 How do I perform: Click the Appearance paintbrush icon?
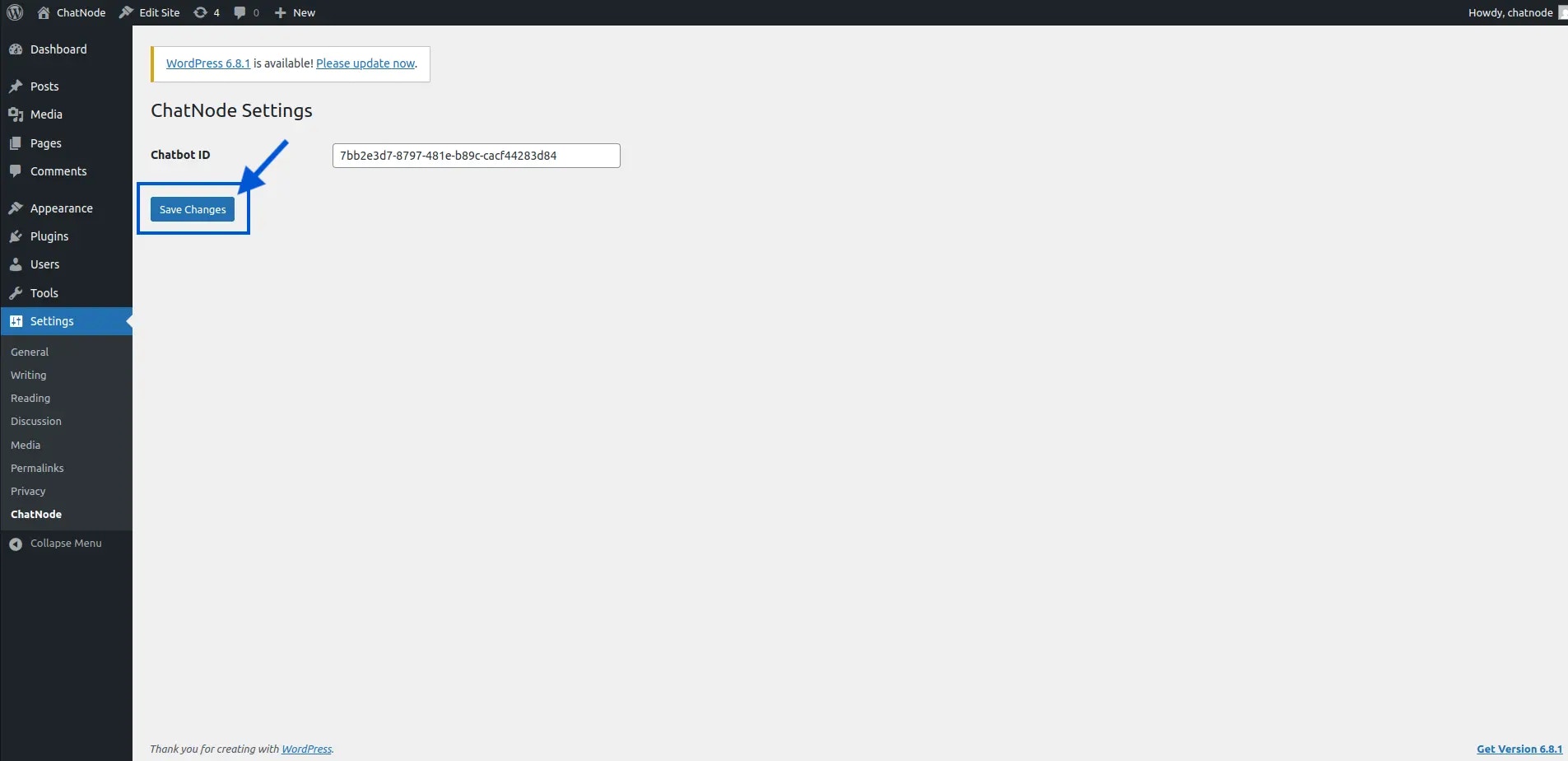(16, 208)
